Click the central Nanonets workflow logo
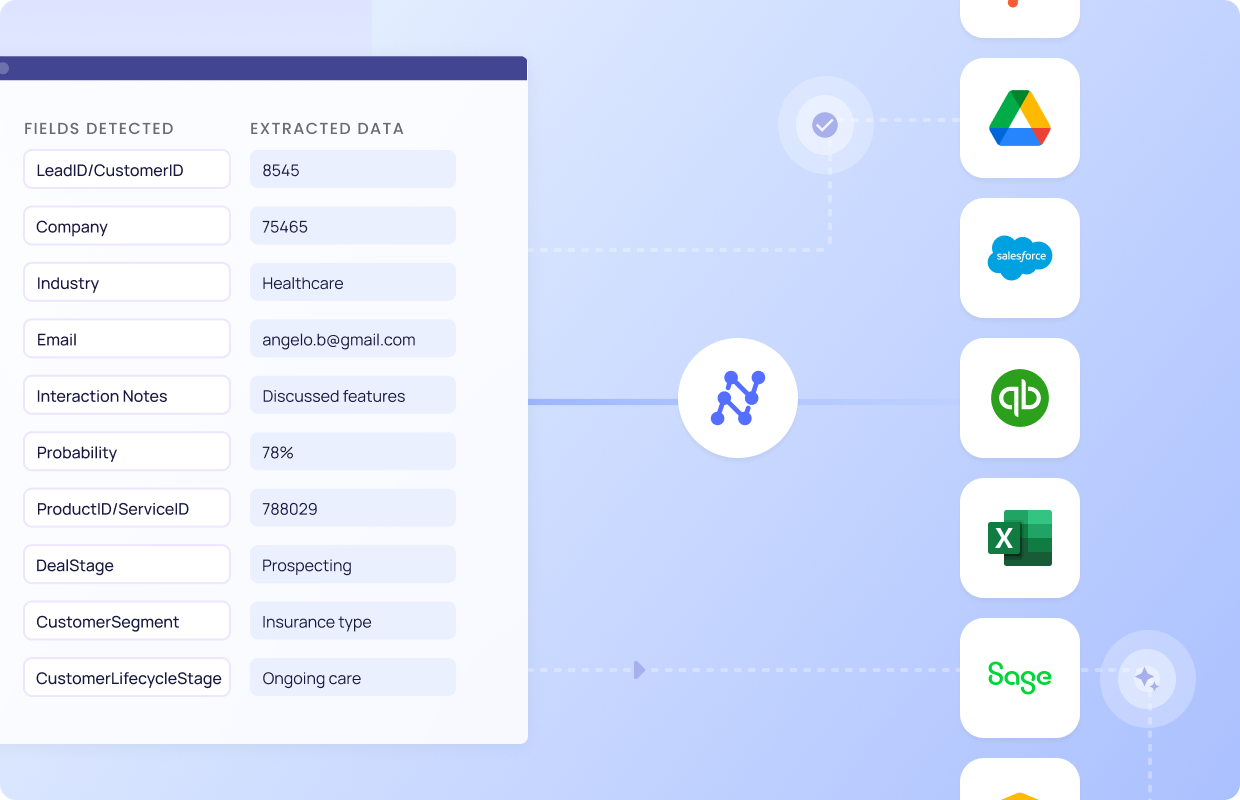This screenshot has height=800, width=1240. pos(738,398)
